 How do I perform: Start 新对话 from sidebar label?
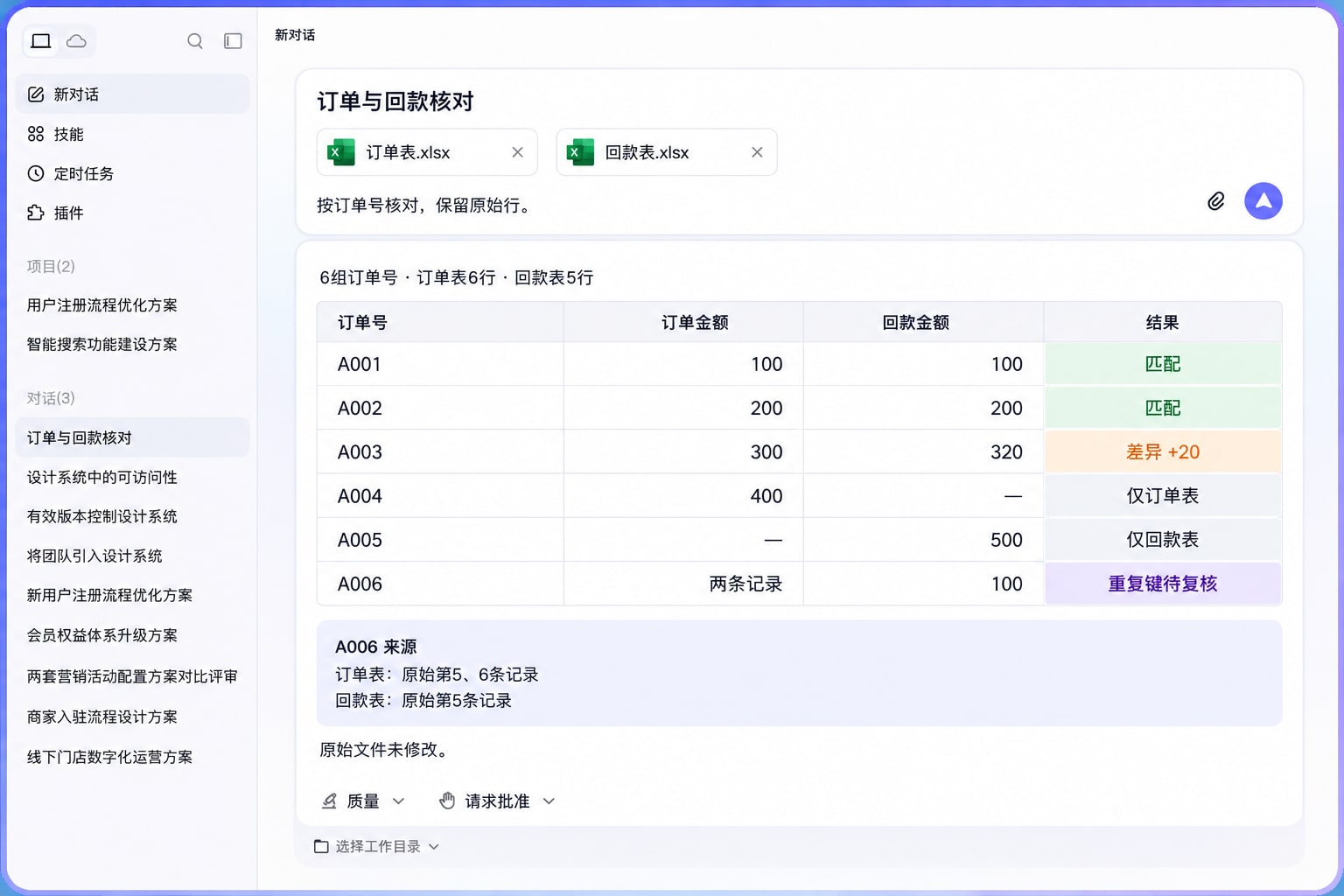[76, 94]
